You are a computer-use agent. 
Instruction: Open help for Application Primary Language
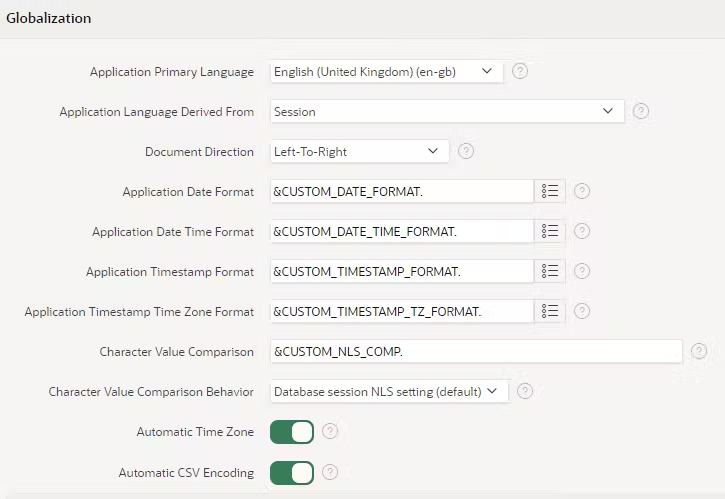(x=520, y=71)
